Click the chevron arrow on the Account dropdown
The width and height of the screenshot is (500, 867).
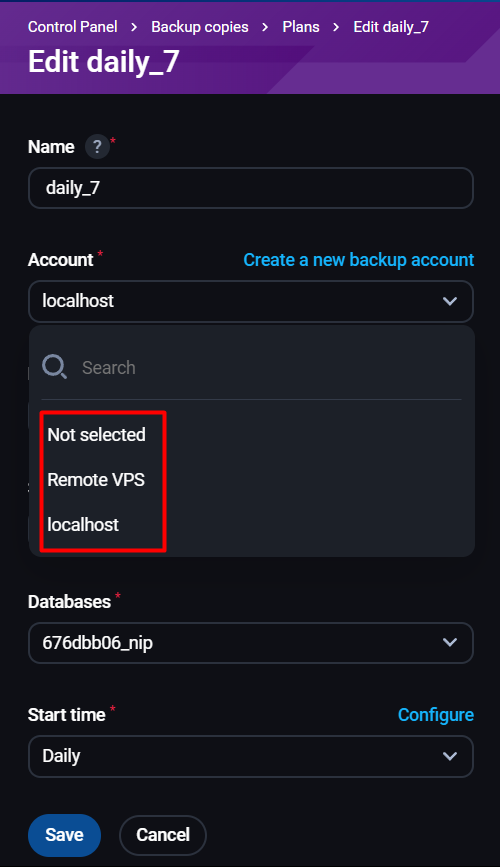coord(450,301)
